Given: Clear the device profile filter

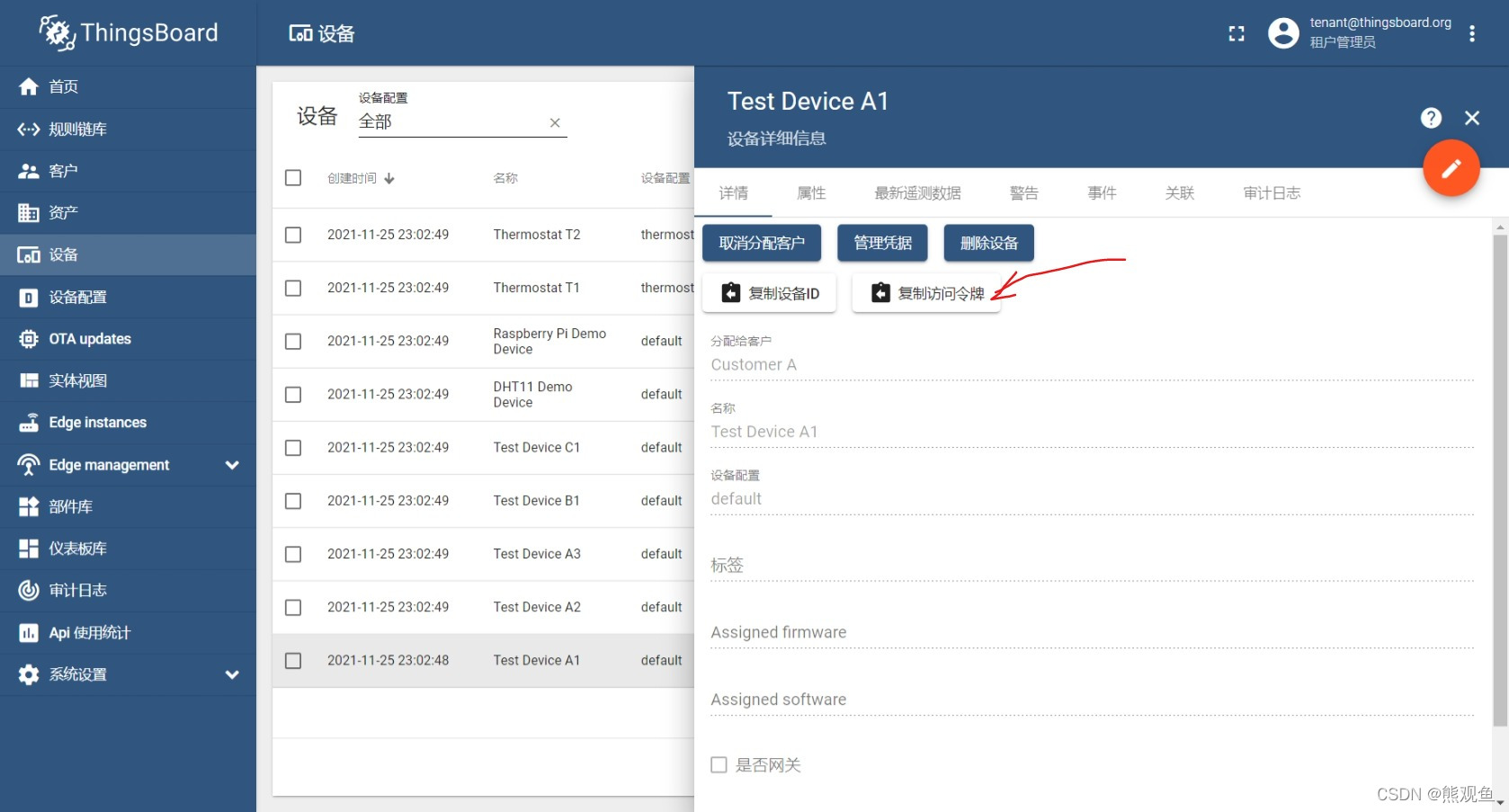Looking at the screenshot, I should point(555,123).
